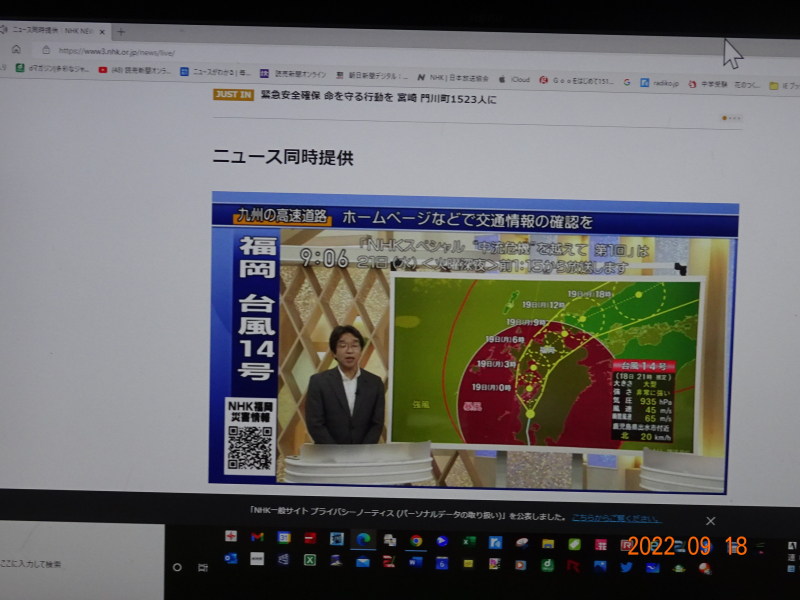Viewport: 800px width, 600px height.
Task: Open the dマガジン bookmark
Action: (x=52, y=68)
